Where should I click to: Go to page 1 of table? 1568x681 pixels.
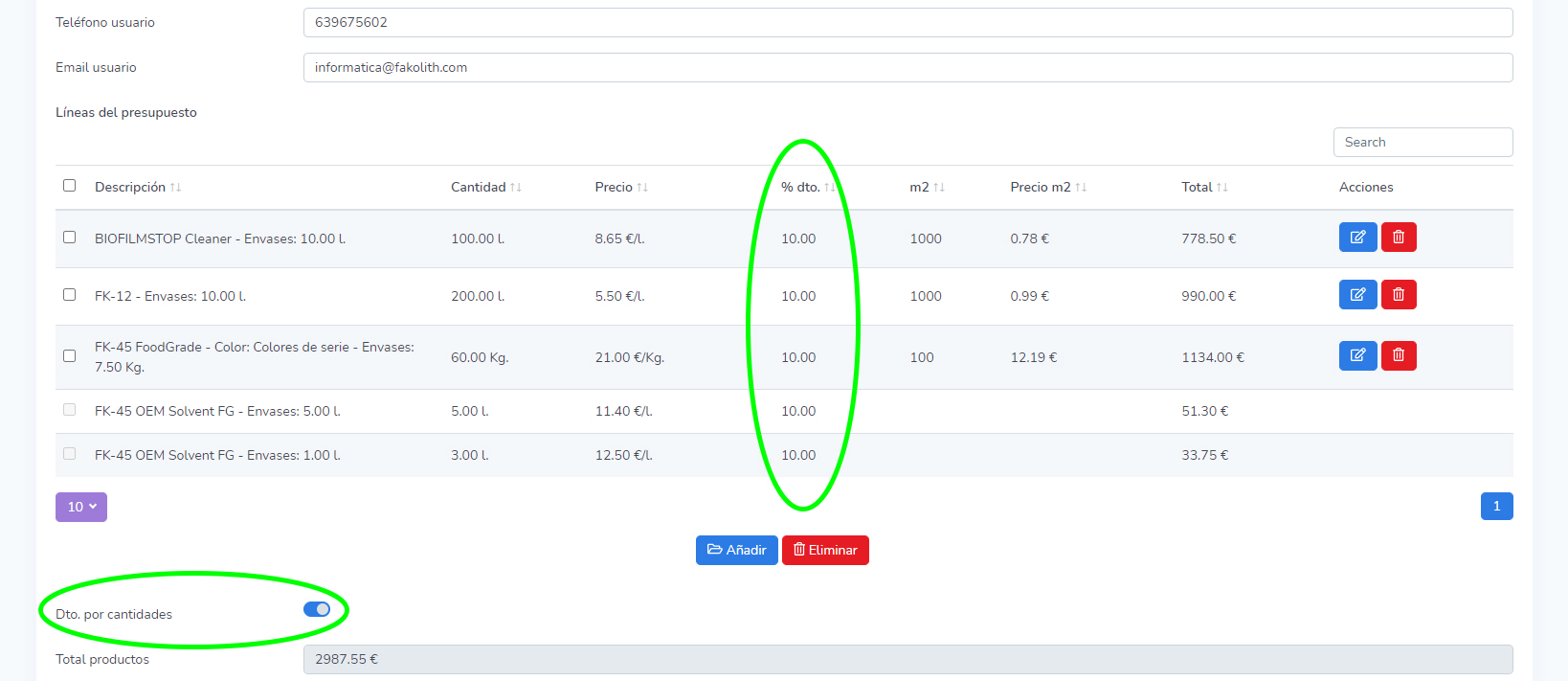tap(1496, 506)
